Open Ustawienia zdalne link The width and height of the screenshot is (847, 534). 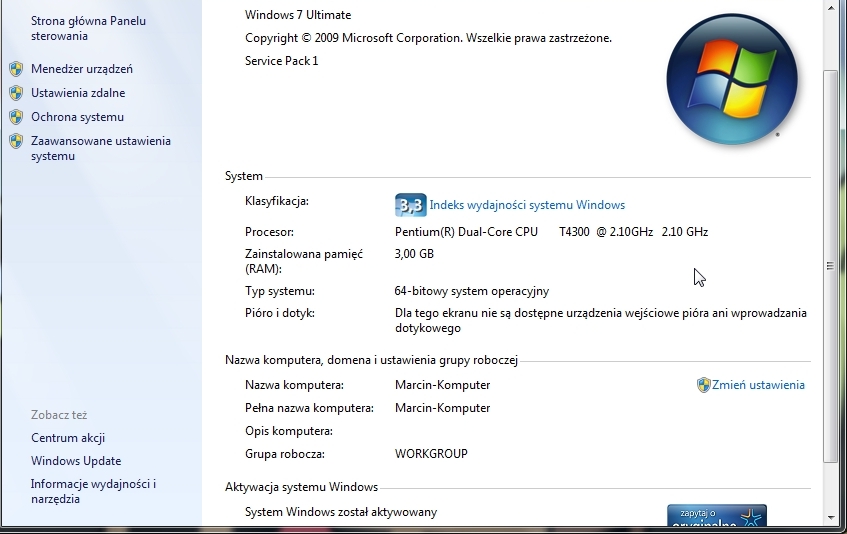click(x=78, y=93)
